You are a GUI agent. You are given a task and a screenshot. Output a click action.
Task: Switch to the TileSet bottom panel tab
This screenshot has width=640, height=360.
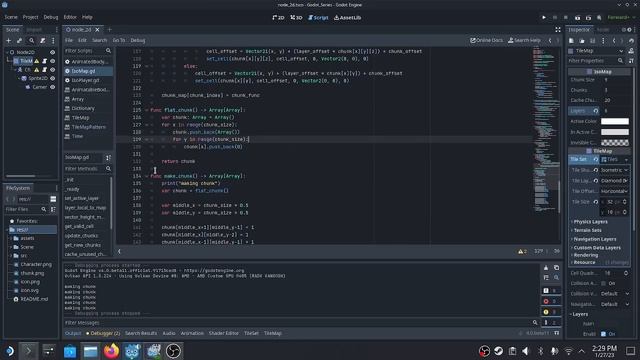[251, 333]
